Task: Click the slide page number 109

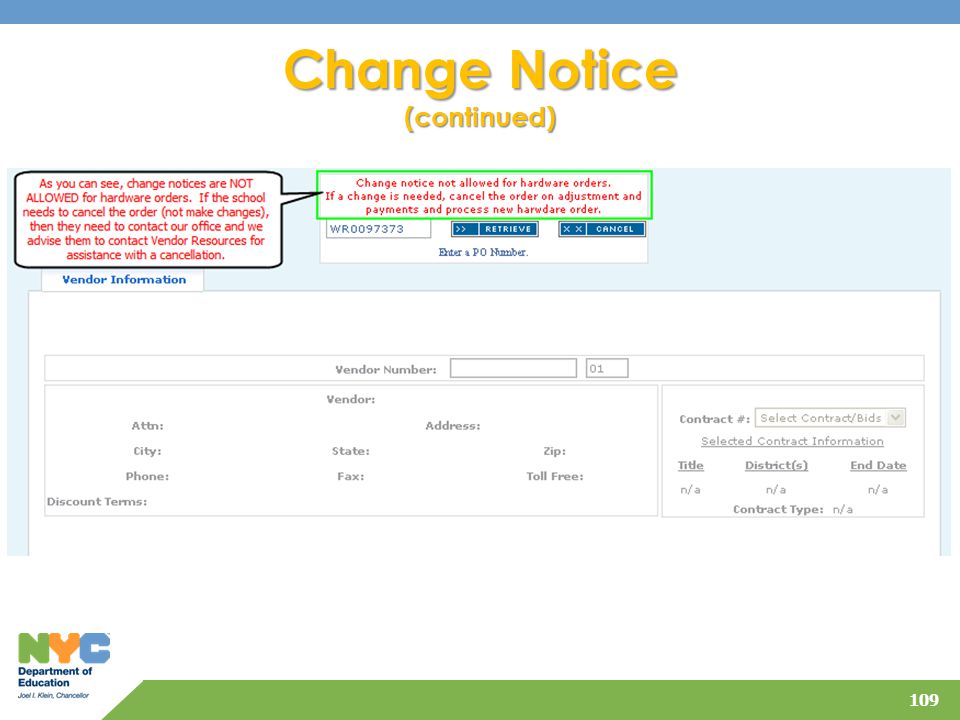Action: (x=924, y=700)
